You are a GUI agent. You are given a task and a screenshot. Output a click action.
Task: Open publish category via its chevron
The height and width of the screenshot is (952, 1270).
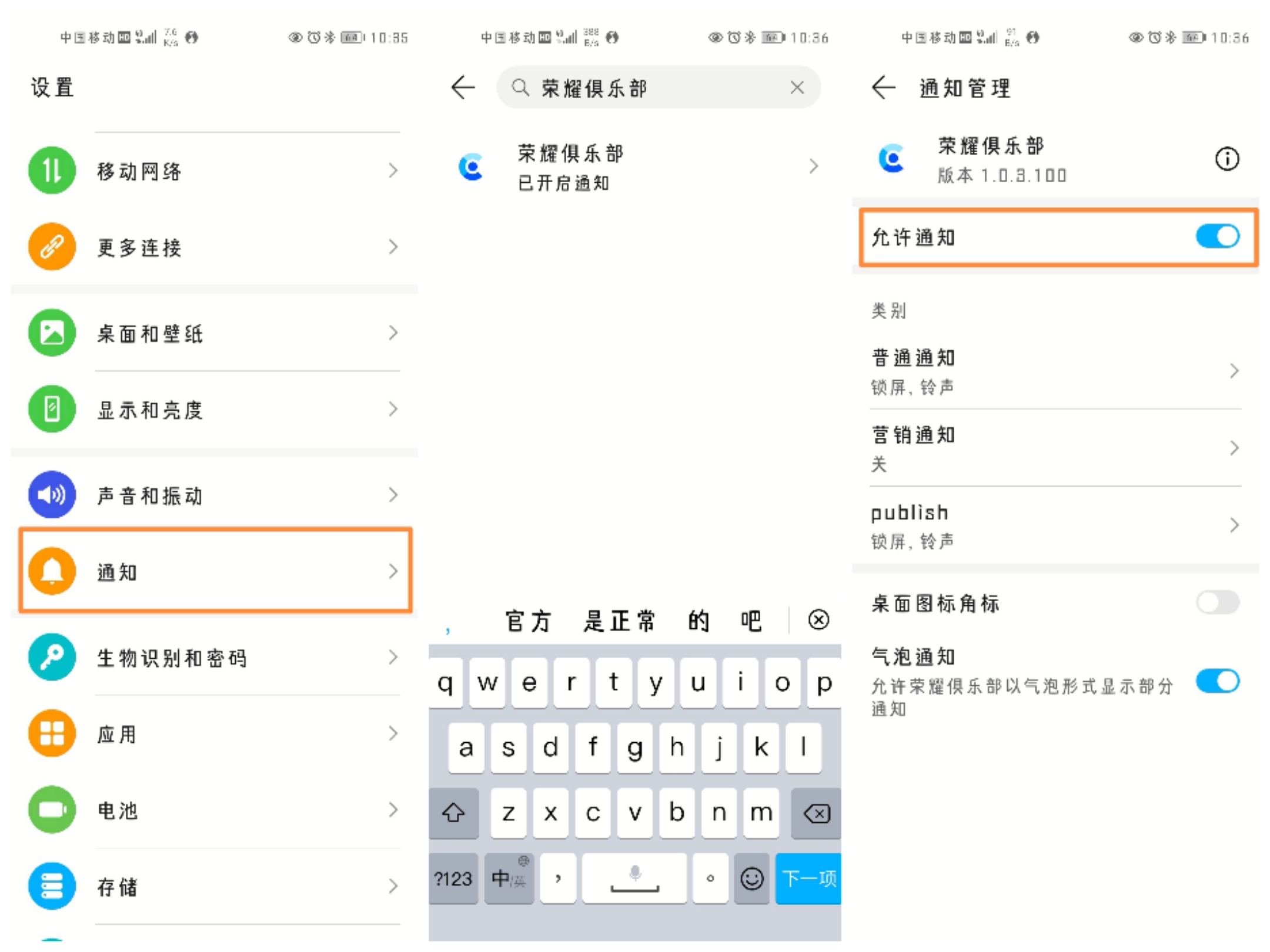[x=1234, y=525]
